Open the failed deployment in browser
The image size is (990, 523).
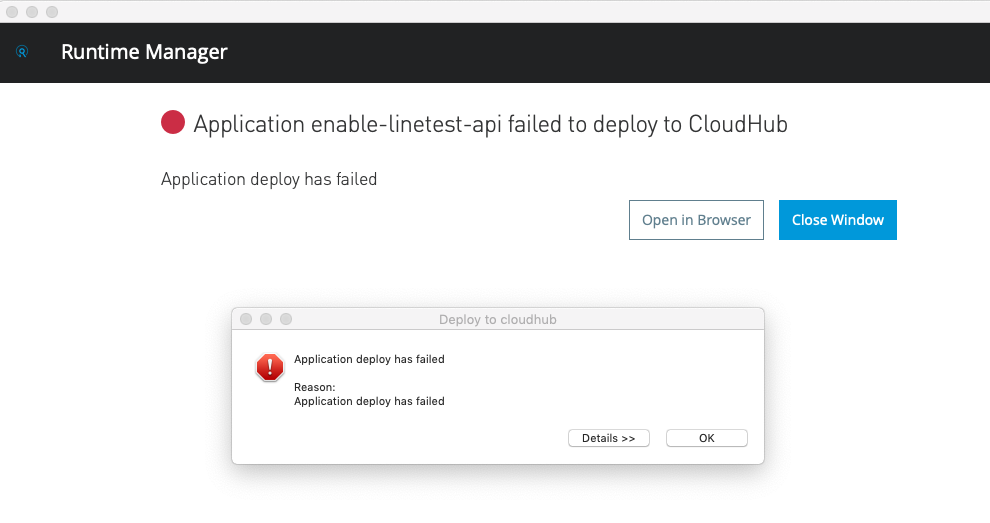click(696, 220)
